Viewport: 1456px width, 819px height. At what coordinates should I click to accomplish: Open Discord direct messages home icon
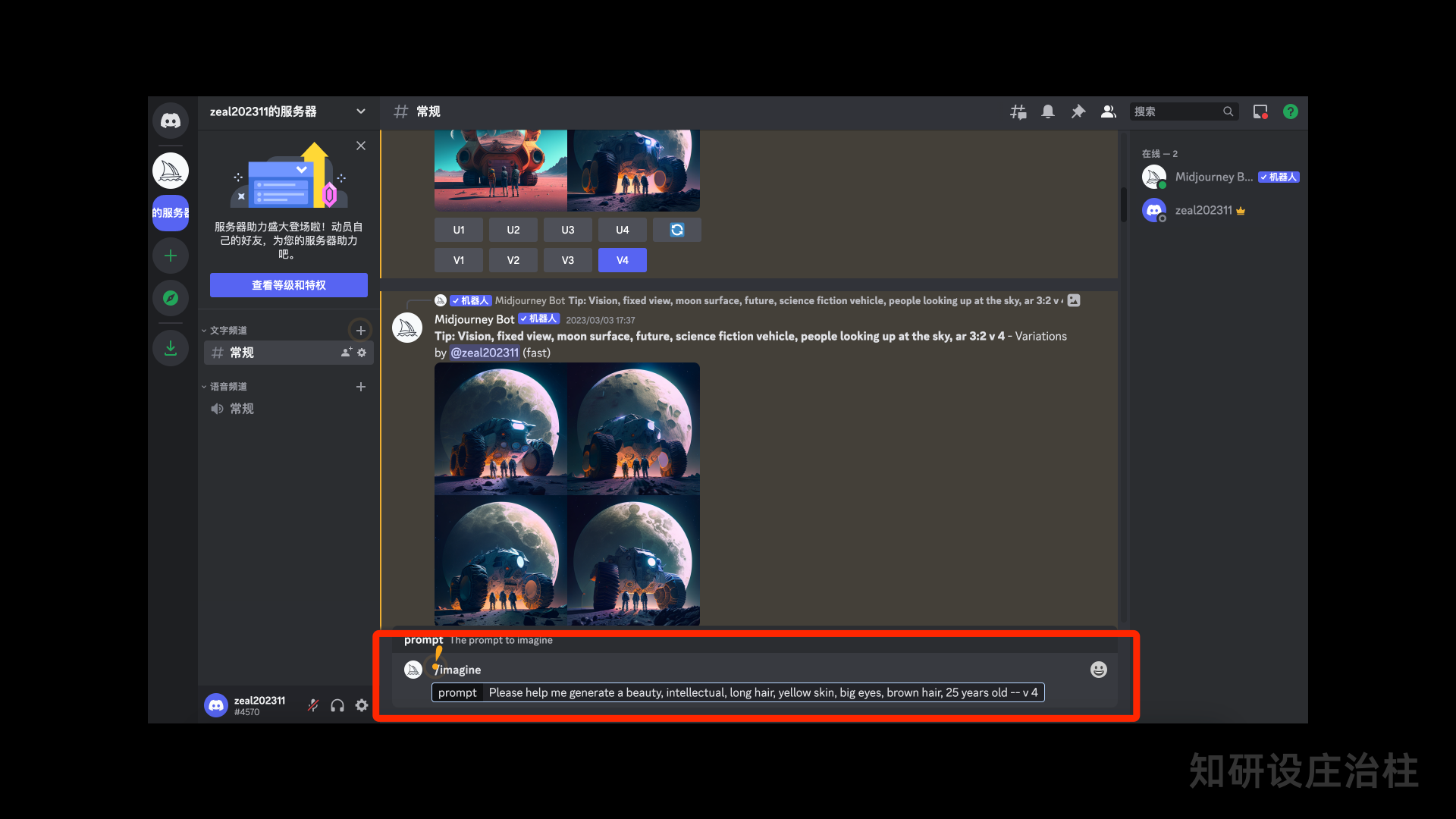[x=171, y=121]
